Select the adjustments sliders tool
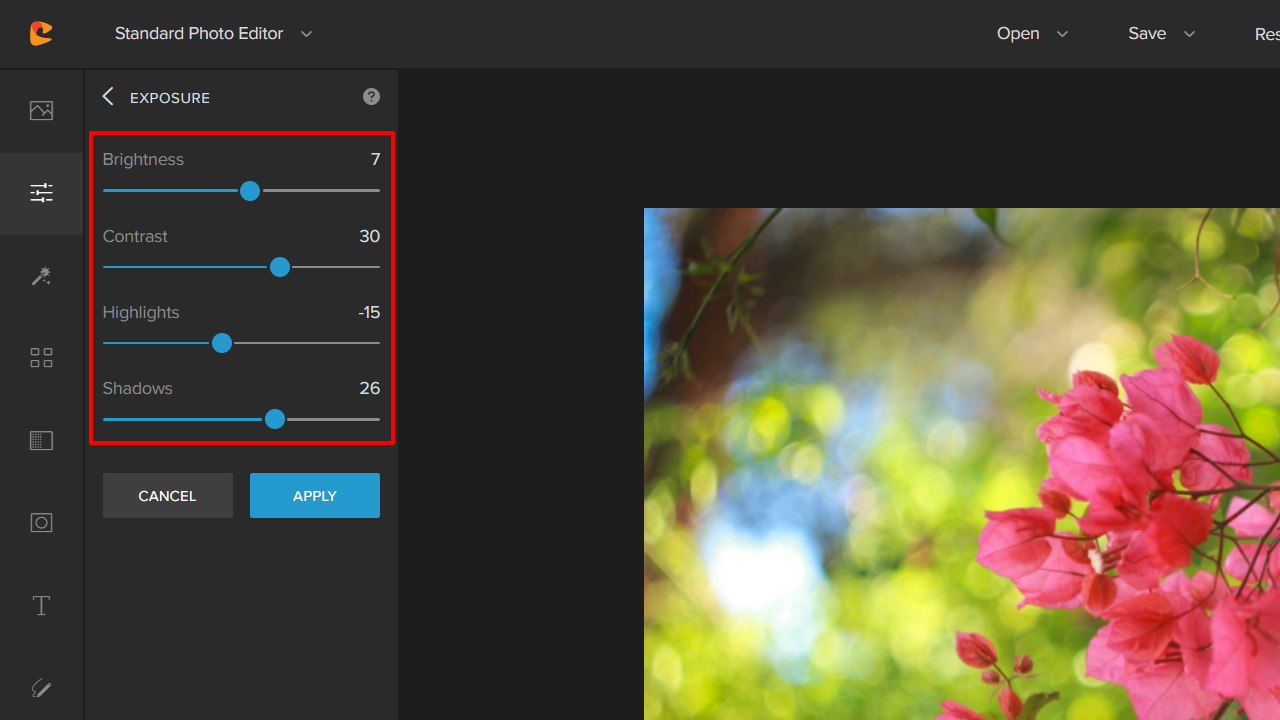1280x720 pixels. tap(41, 192)
